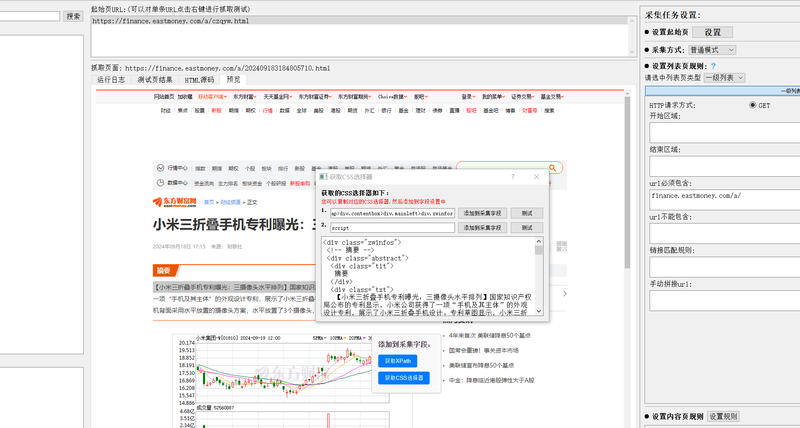This screenshot has width=800, height=428.
Task: Expand the 东方财富 dropdown in site nav
Action: pyautogui.click(x=245, y=96)
